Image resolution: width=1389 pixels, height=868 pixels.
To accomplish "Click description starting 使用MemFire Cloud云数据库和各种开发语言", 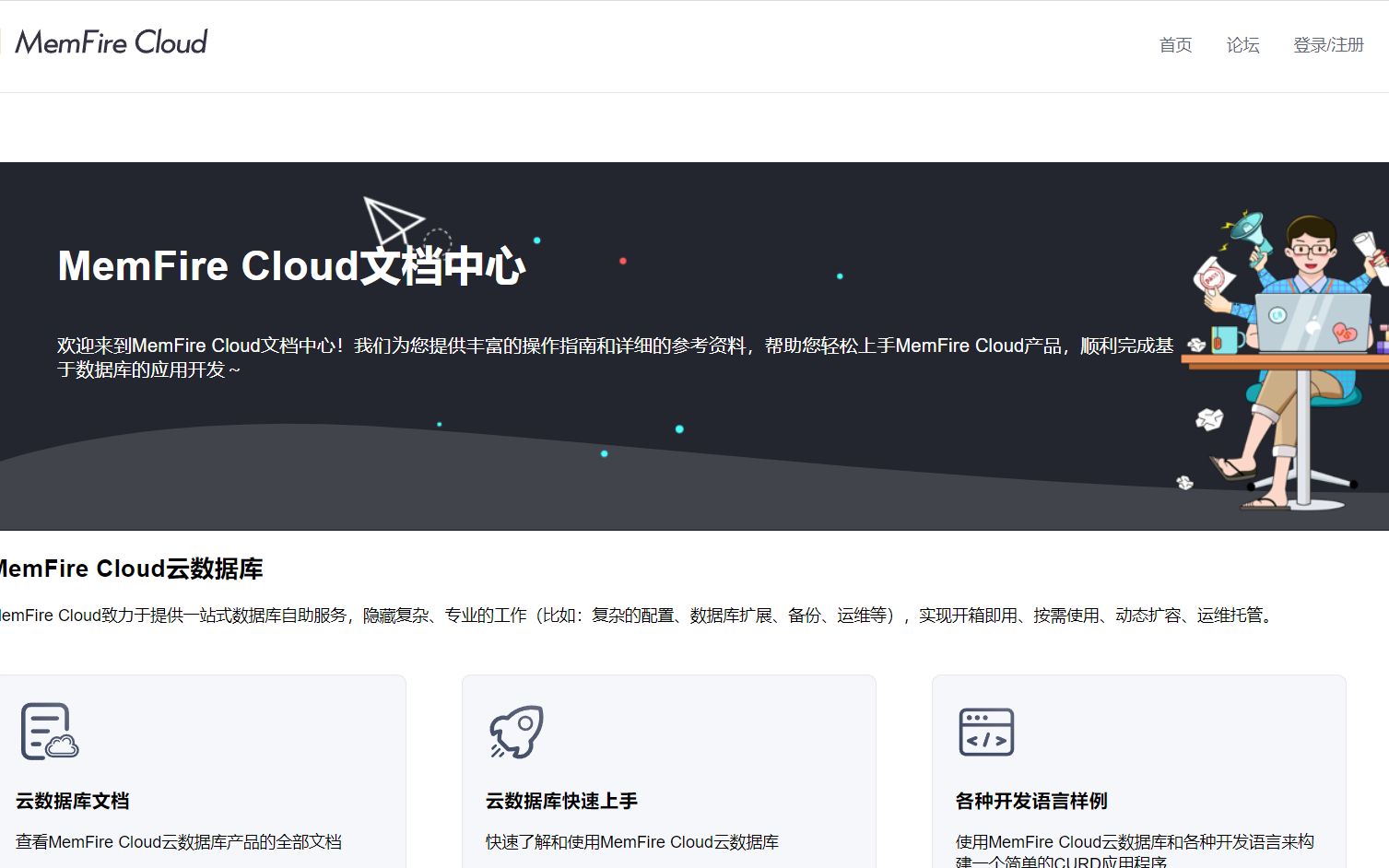I will click(x=1135, y=851).
